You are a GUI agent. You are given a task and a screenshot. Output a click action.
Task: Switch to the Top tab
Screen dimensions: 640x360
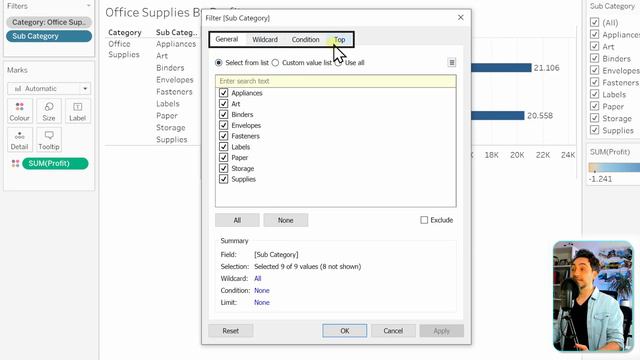coord(340,39)
